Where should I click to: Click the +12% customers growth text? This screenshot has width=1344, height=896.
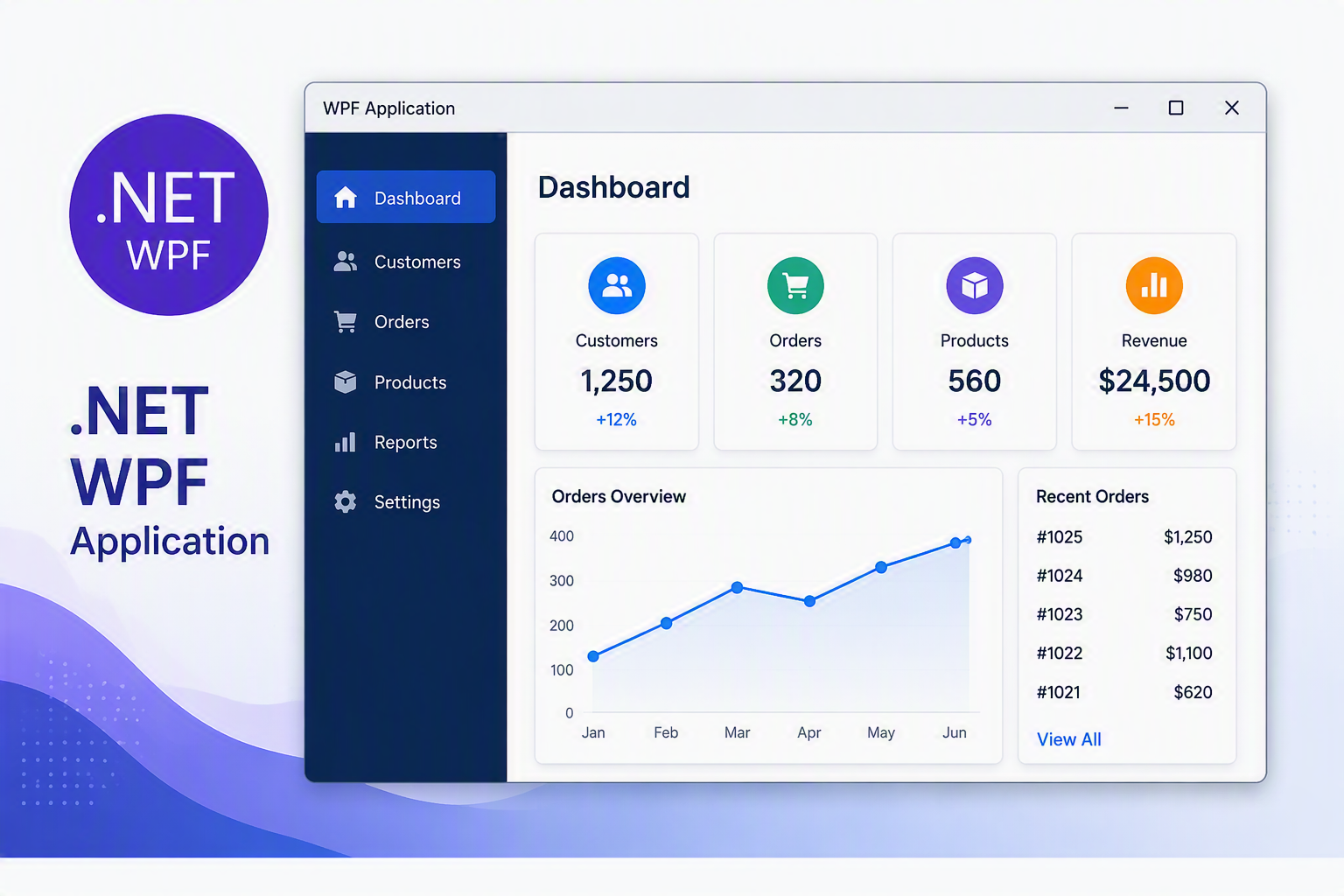click(617, 420)
